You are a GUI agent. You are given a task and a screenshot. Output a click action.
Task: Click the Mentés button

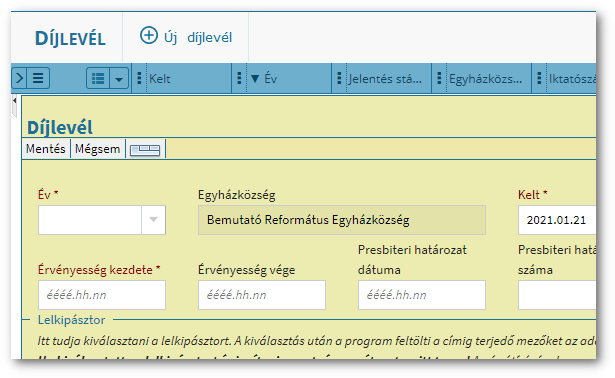(x=46, y=149)
